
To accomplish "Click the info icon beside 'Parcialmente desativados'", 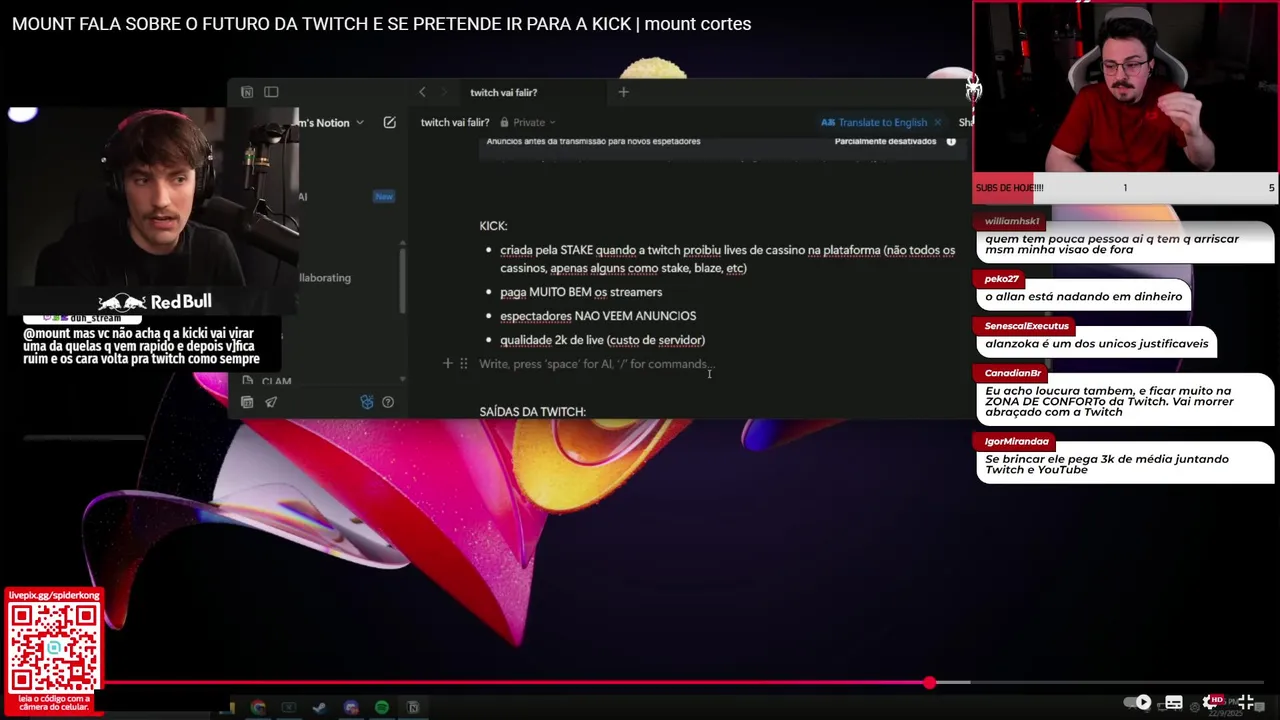I will click(951, 141).
